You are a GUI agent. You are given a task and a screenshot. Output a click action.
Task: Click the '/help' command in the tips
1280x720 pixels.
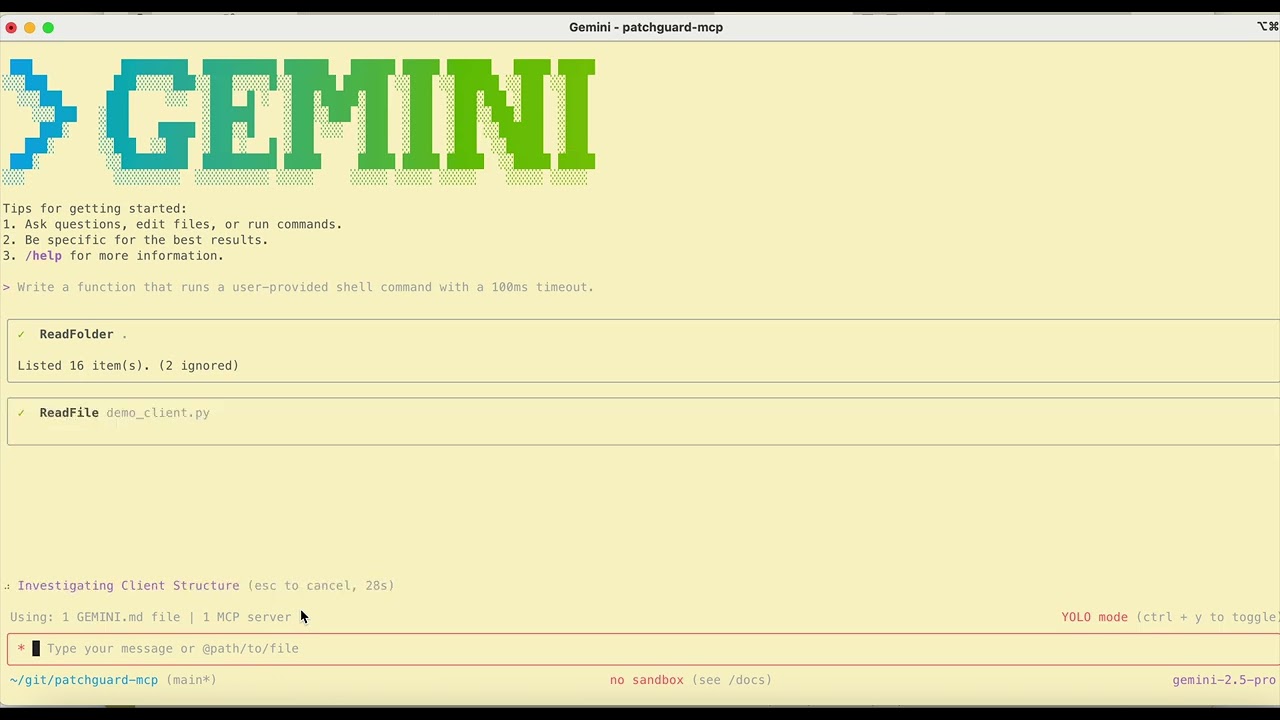pos(43,256)
